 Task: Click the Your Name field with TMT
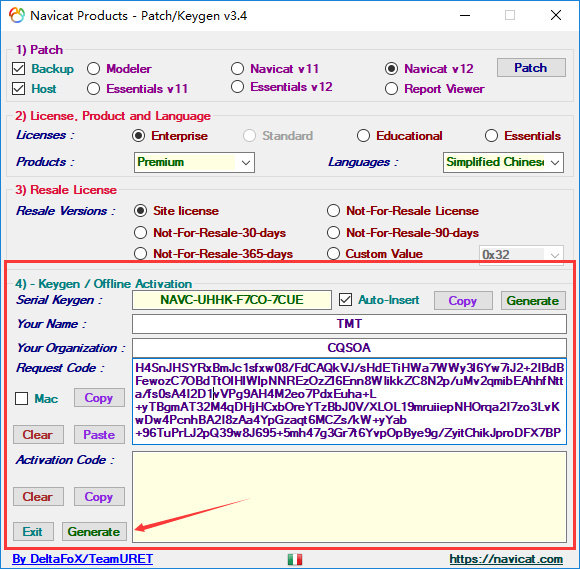(349, 324)
